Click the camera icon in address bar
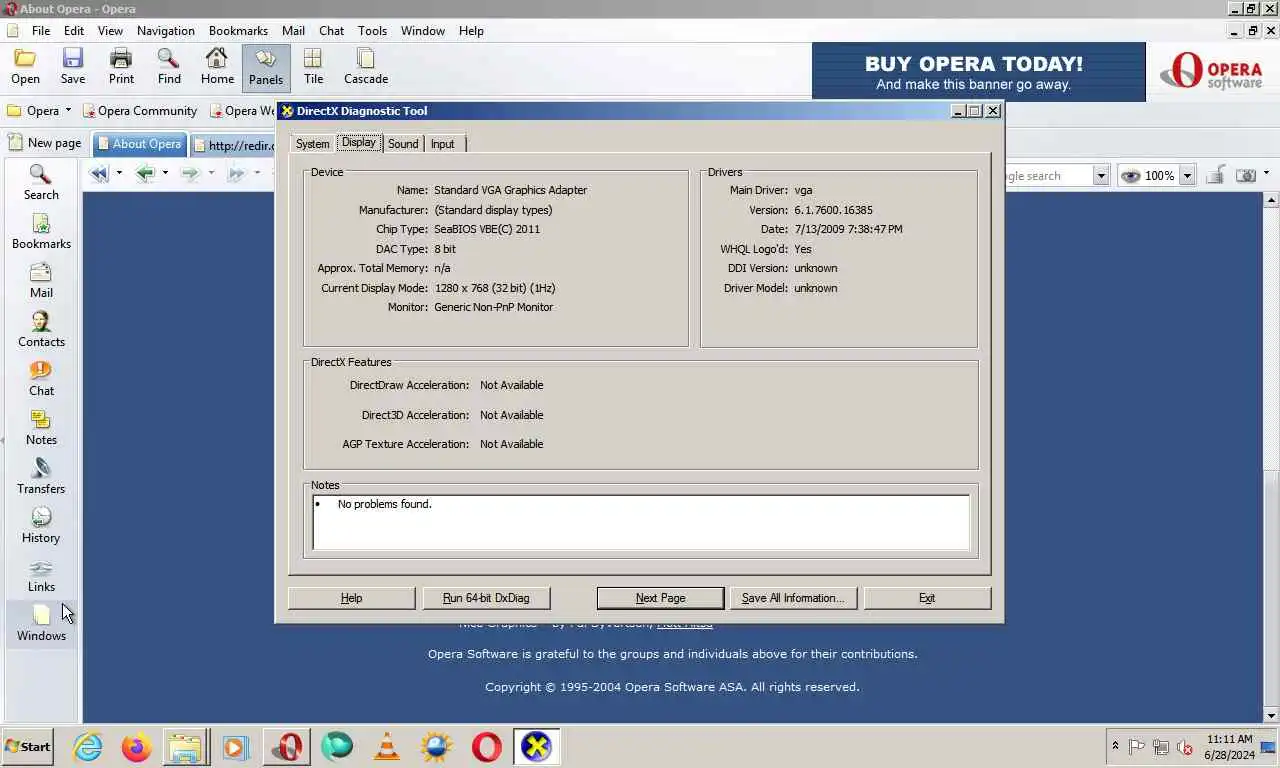Screen dimensions: 1280x768 coord(1246,176)
